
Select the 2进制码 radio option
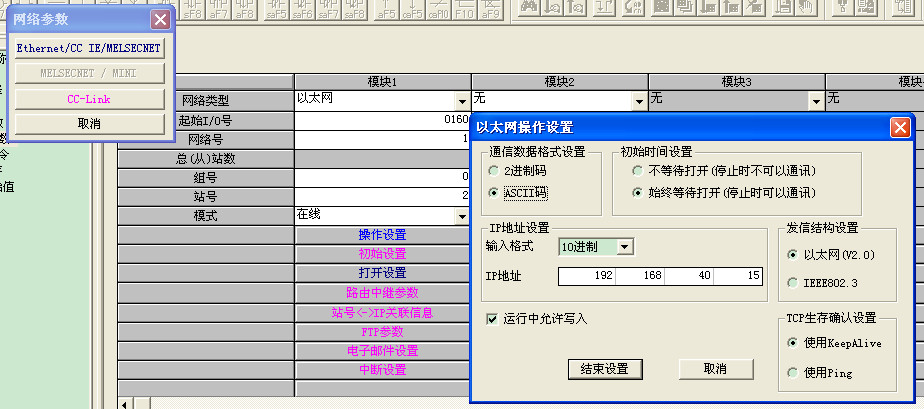(494, 171)
